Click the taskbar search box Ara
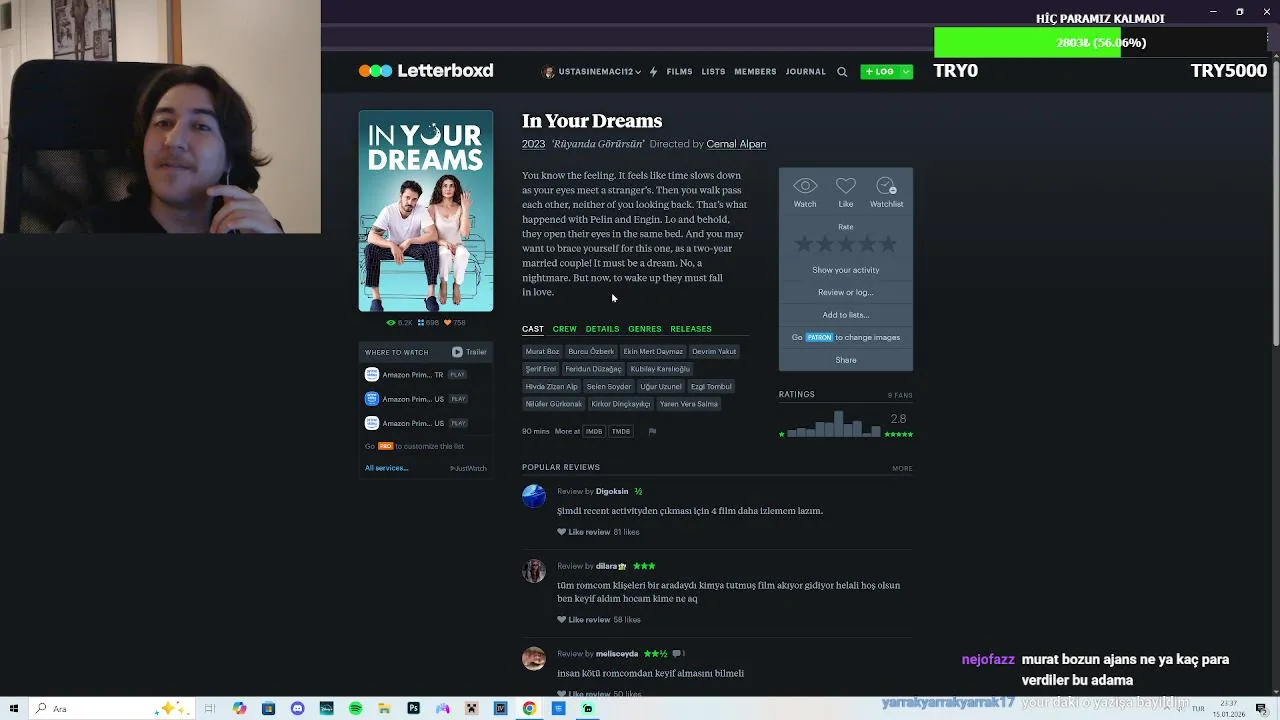The width and height of the screenshot is (1280, 720). tap(110, 708)
